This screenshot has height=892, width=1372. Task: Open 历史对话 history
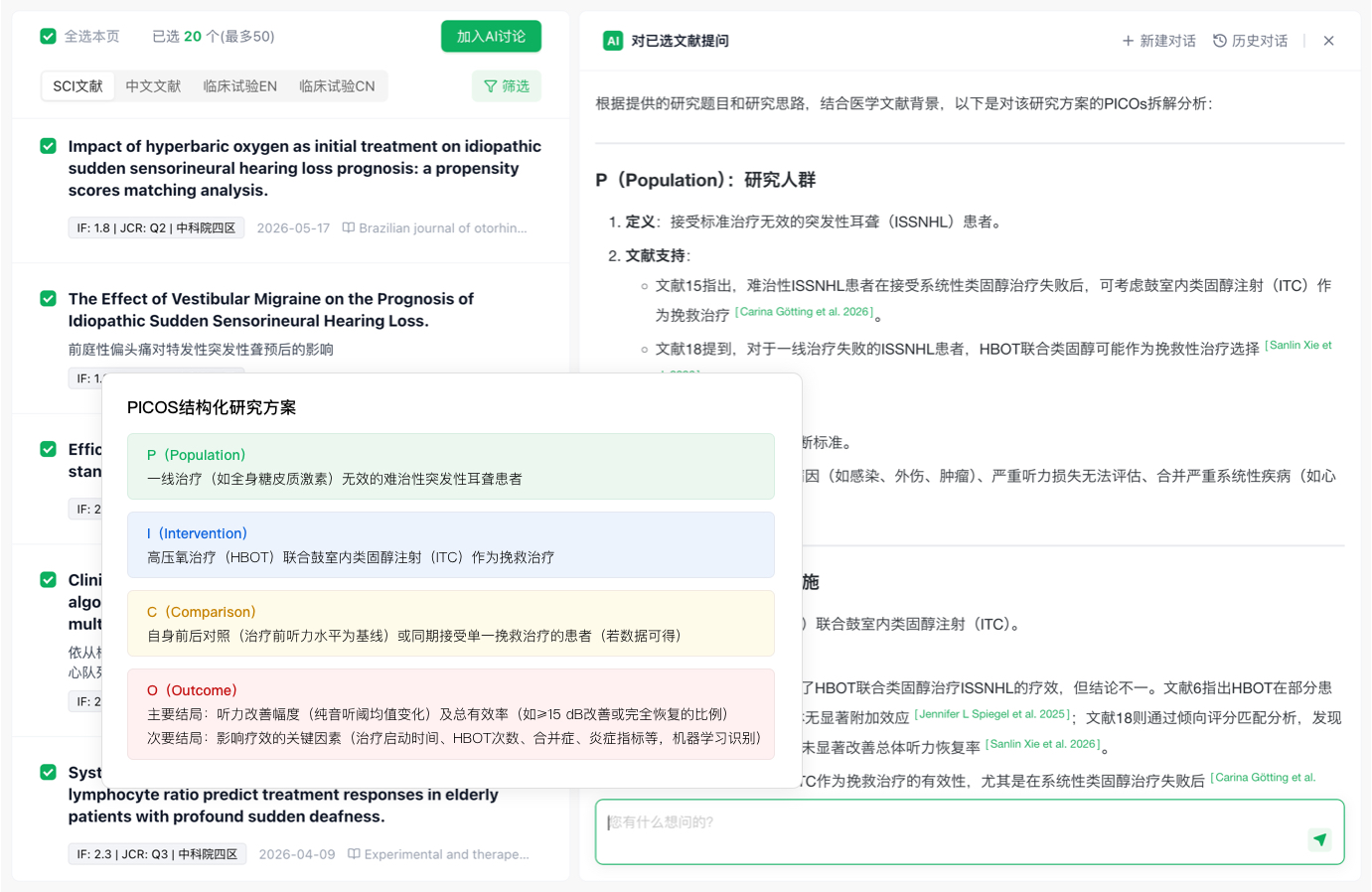(1250, 41)
